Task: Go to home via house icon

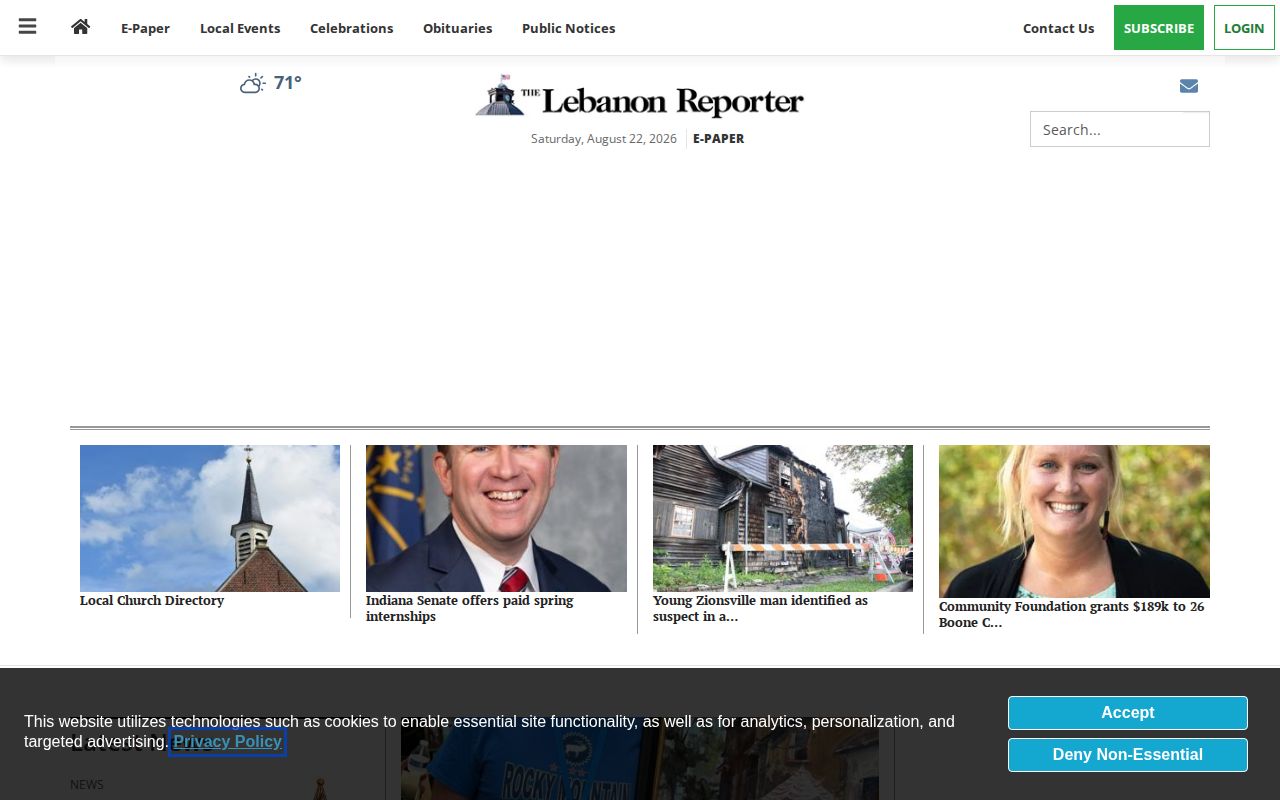Action: pos(81,27)
